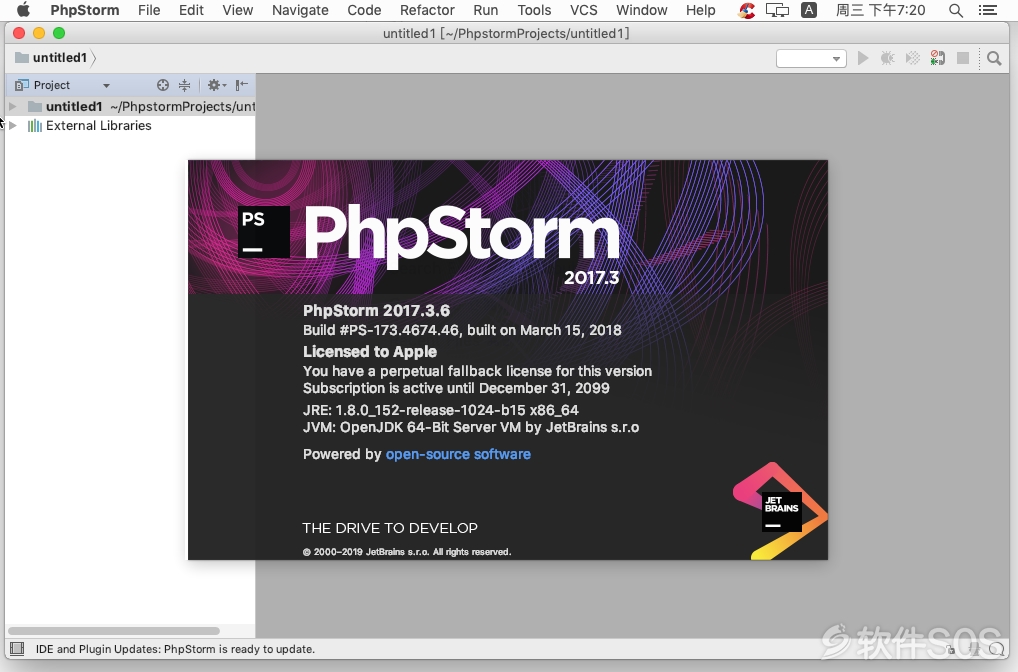1018x672 pixels.
Task: Open the Apple menu
Action: [23, 10]
